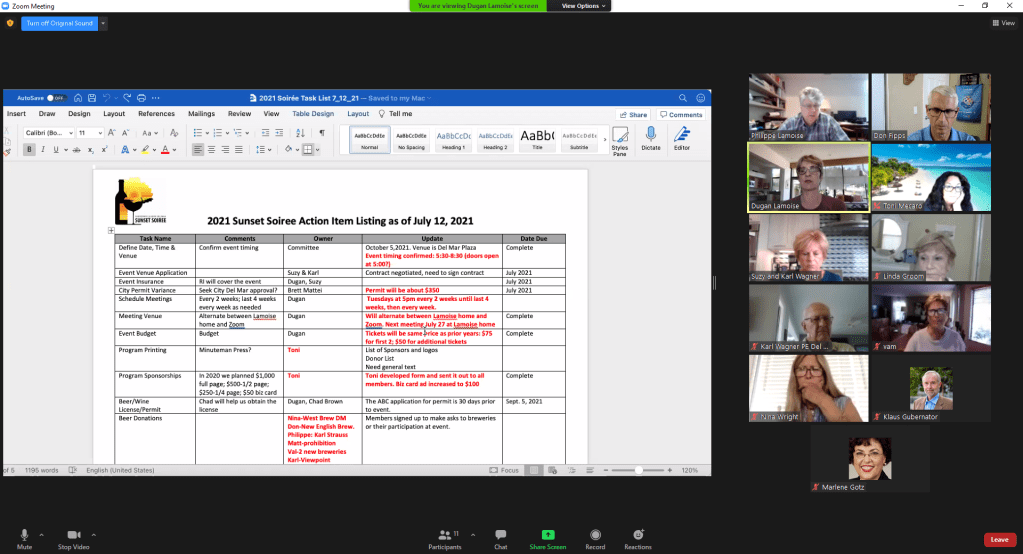Click the red Leave button
The image size is (1023, 554).
pyautogui.click(x=998, y=540)
